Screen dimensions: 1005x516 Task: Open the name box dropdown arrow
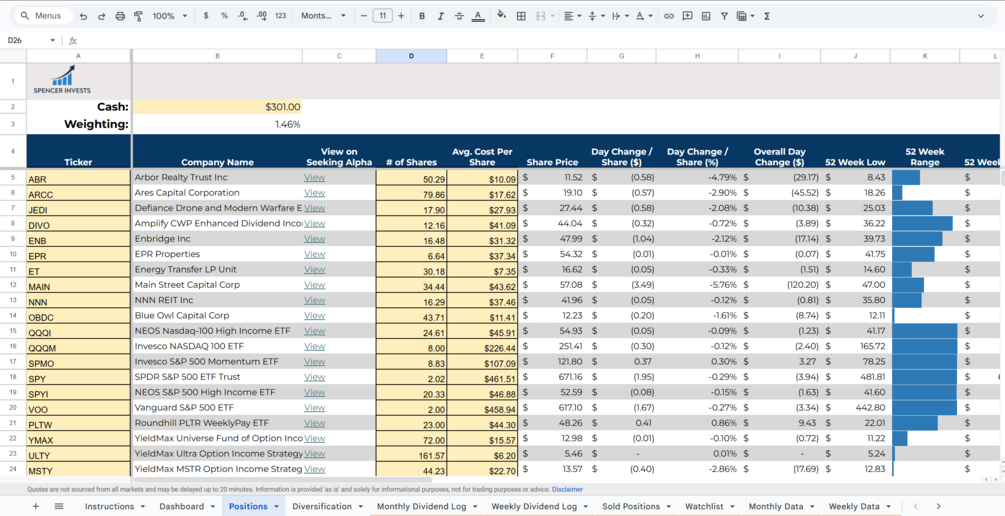[53, 40]
